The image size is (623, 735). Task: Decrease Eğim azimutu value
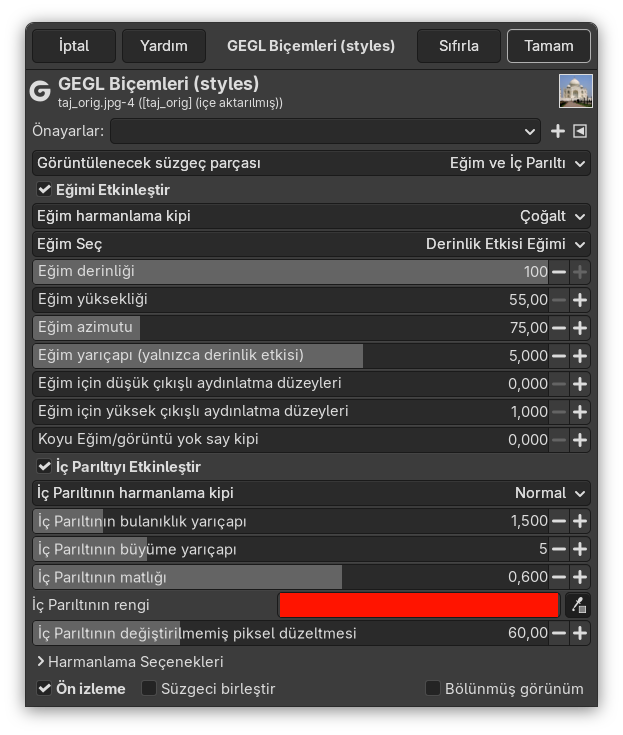559,328
